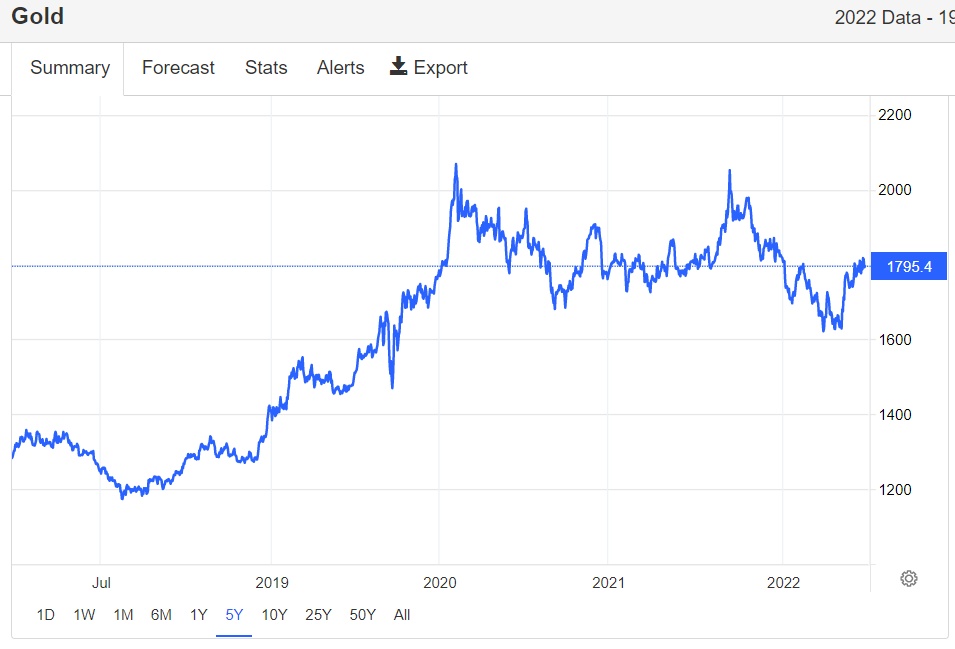Open the Forecast tab

pos(178,68)
